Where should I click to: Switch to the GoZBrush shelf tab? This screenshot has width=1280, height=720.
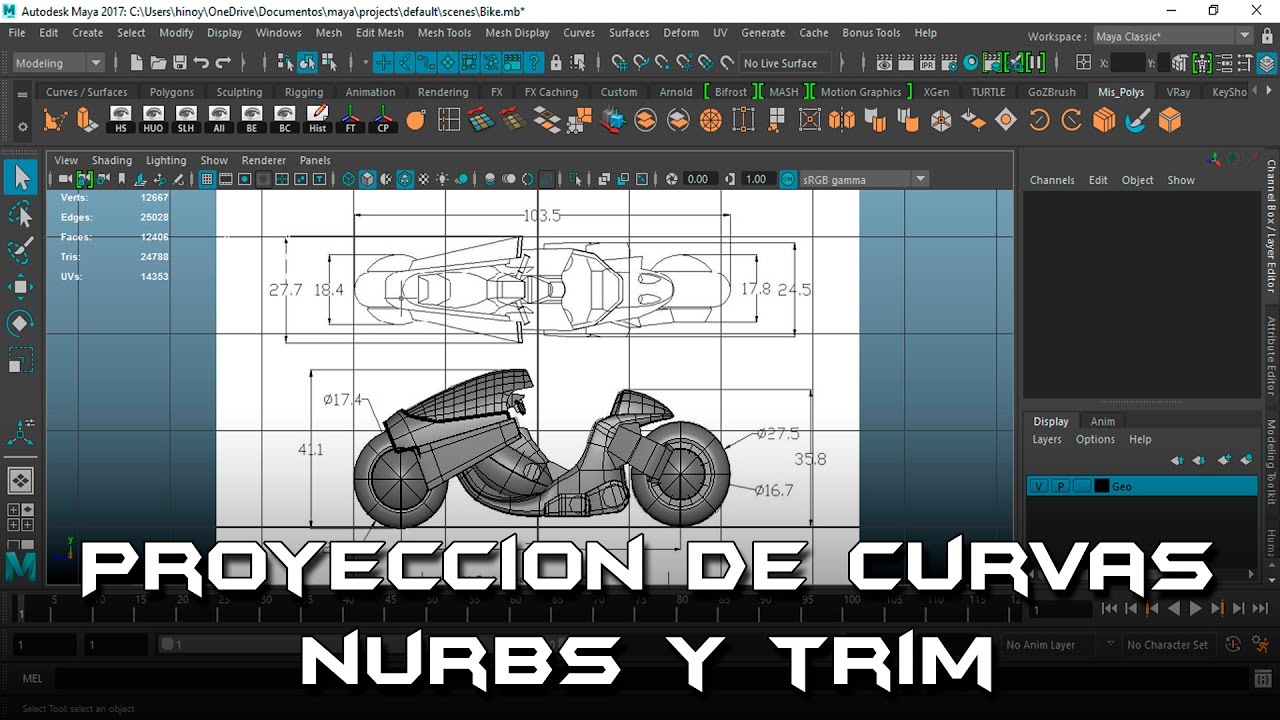(1052, 92)
